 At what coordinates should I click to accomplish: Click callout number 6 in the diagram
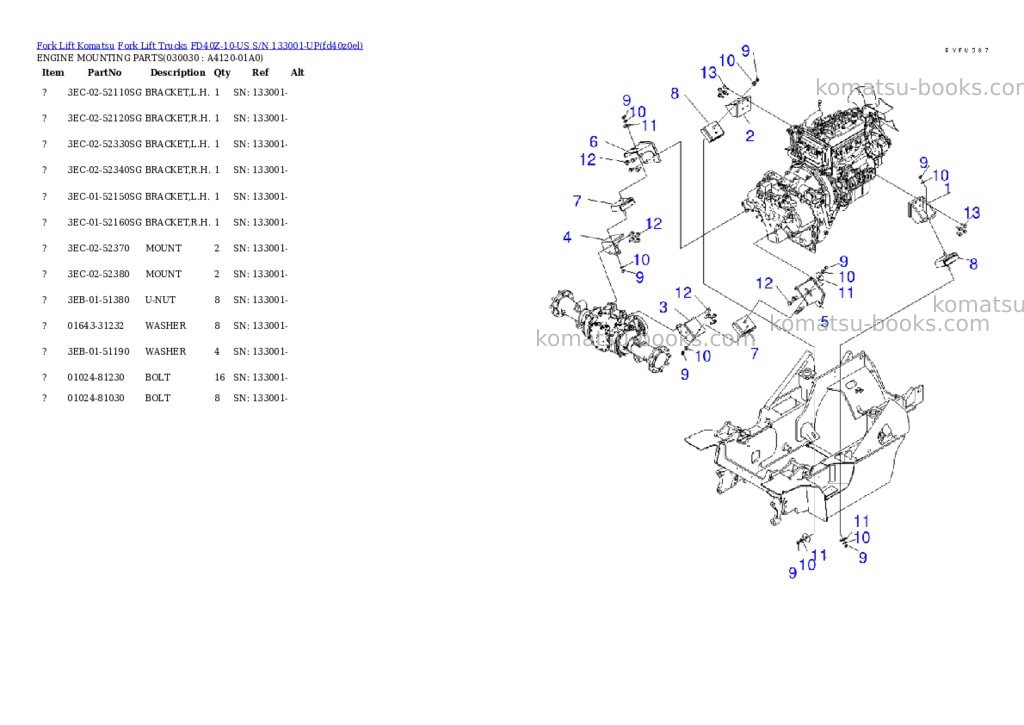(594, 142)
